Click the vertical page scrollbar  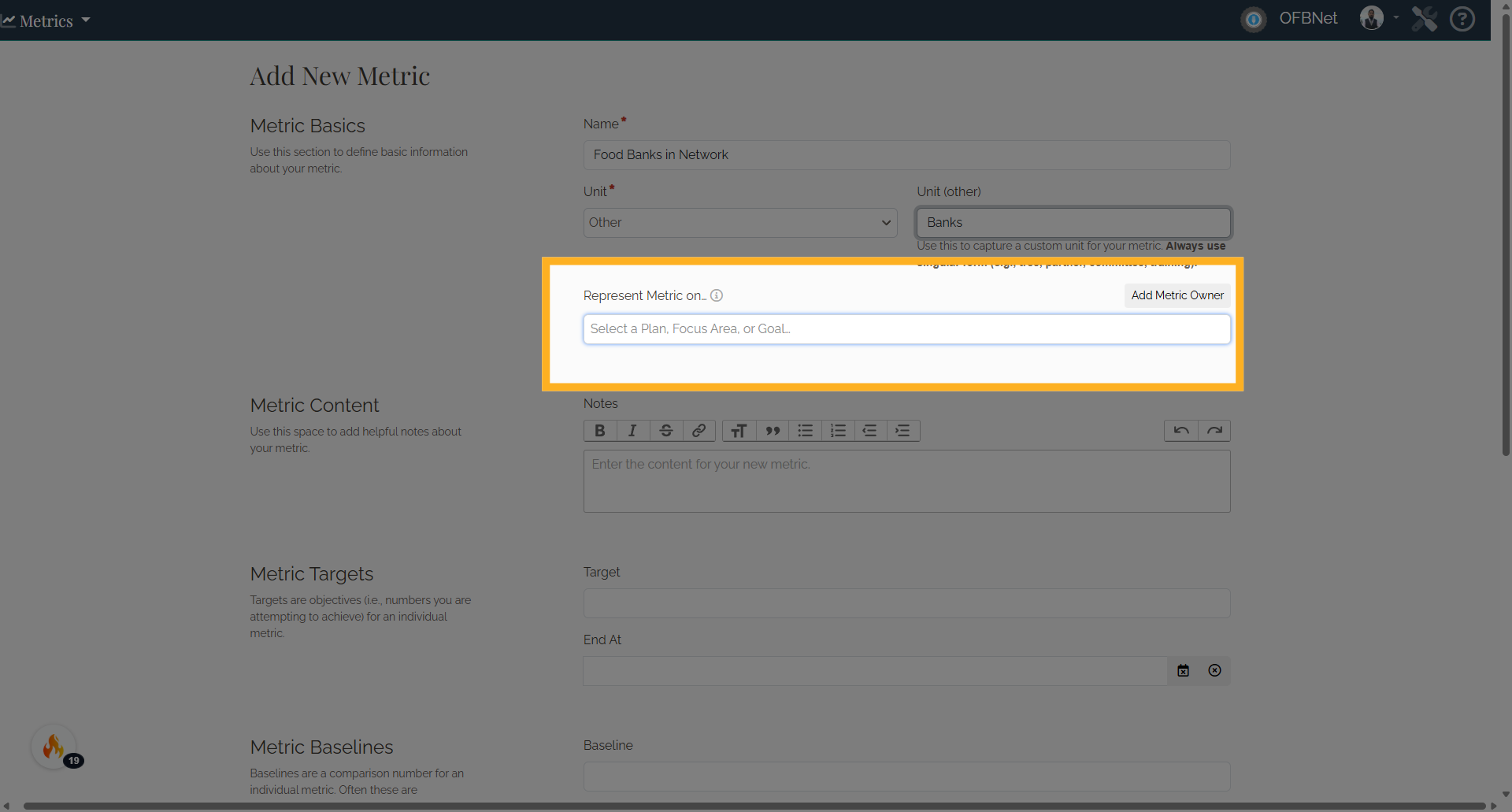click(1506, 235)
